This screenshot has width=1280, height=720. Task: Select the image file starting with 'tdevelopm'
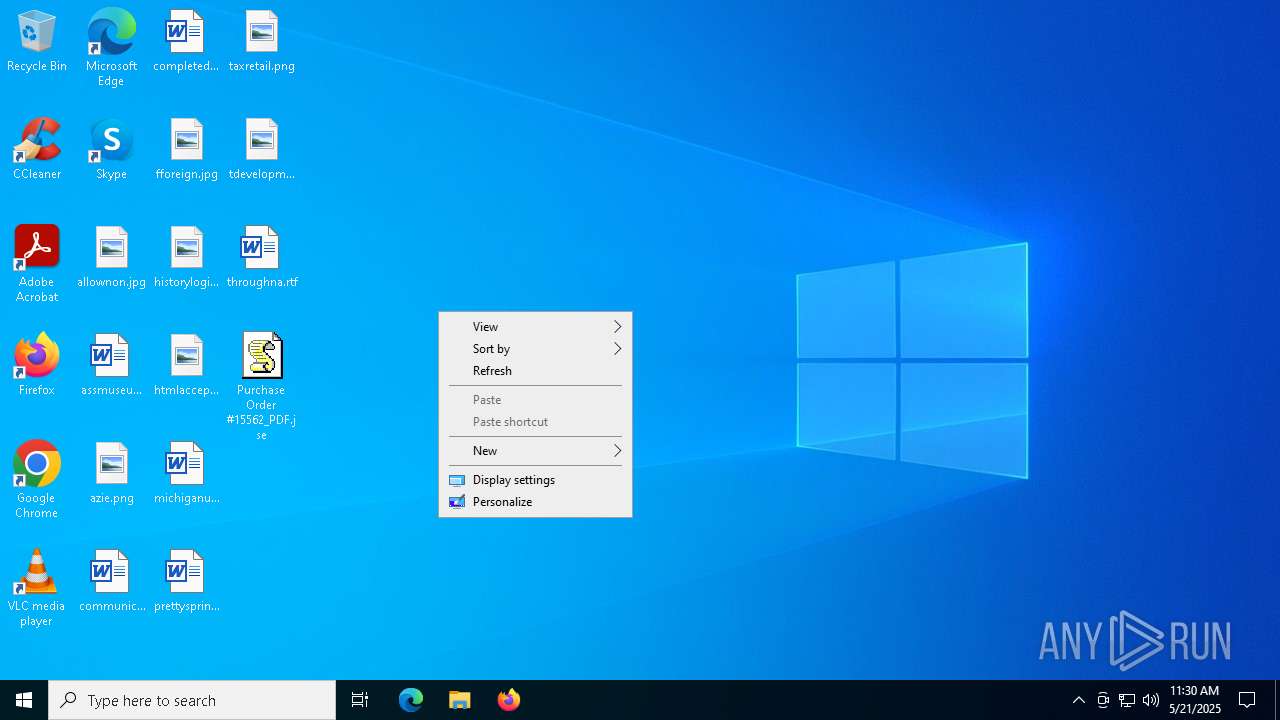(x=261, y=150)
